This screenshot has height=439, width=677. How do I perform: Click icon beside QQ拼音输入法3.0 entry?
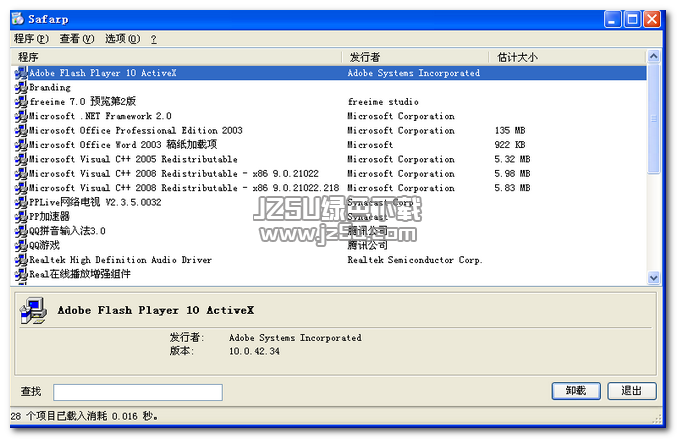[x=21, y=231]
